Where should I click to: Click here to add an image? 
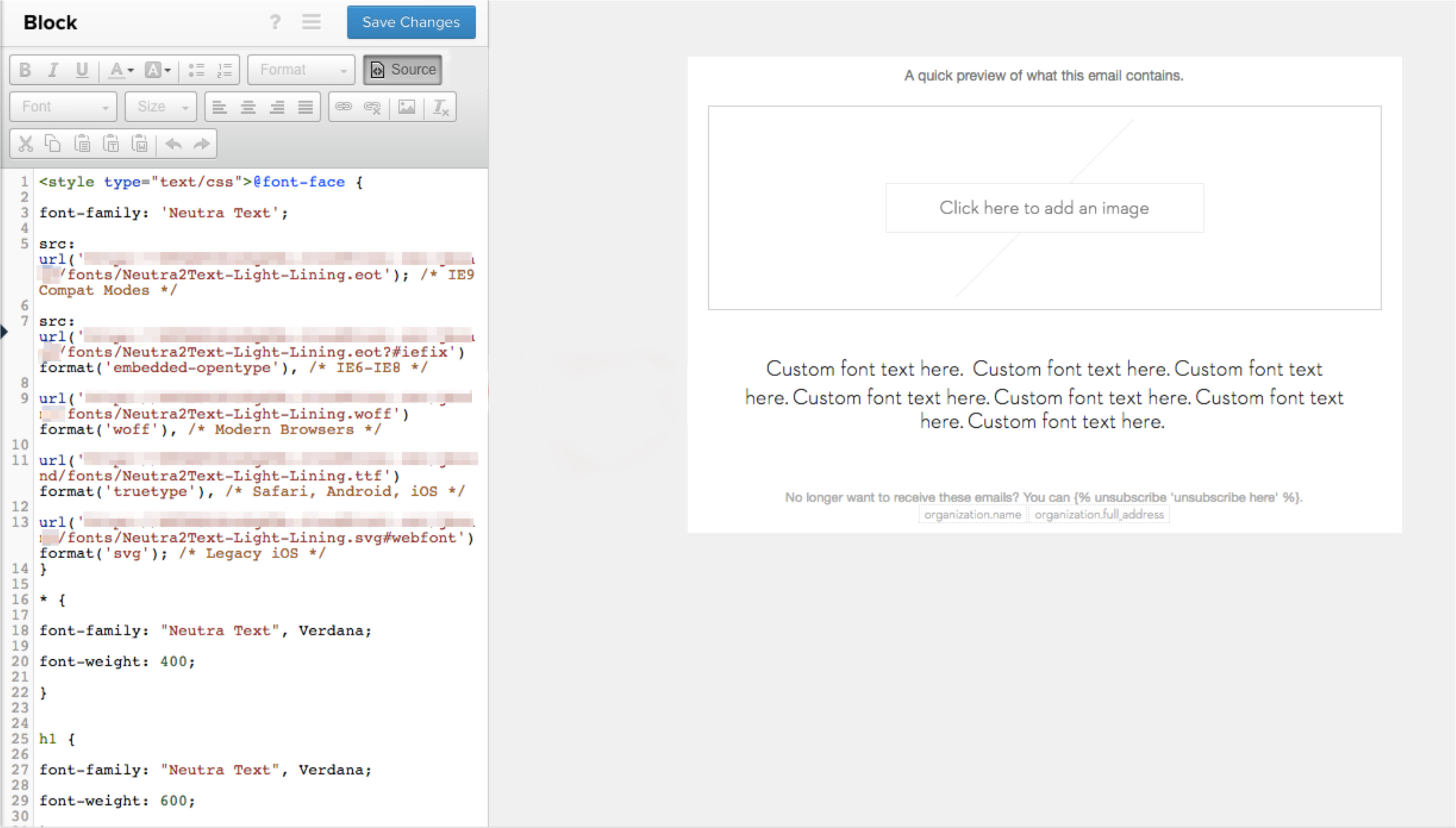[1044, 208]
